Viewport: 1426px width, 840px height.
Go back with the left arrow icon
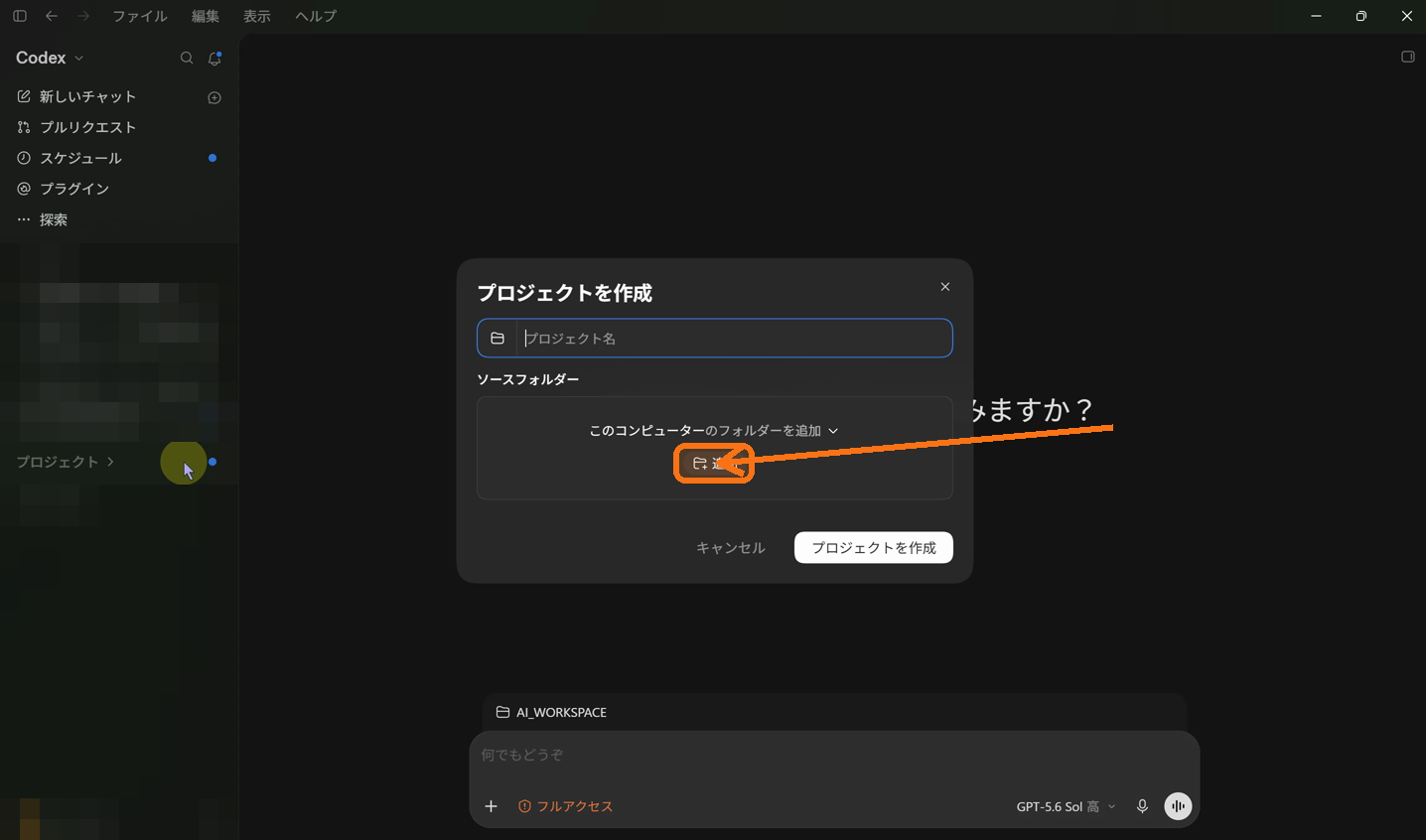52,16
